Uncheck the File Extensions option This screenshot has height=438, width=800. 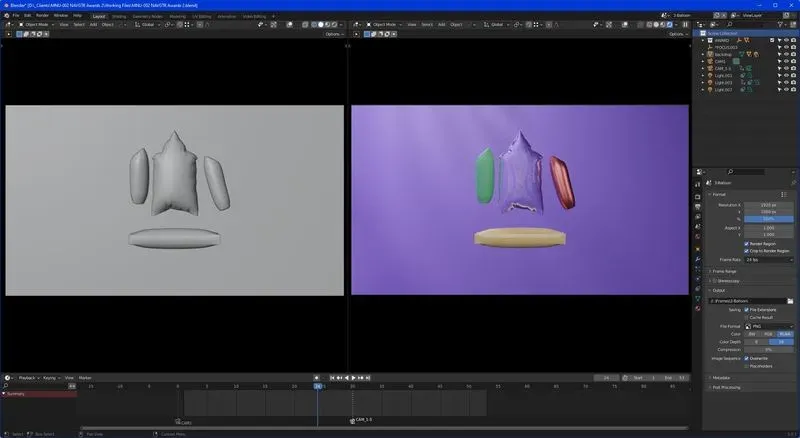pyautogui.click(x=746, y=309)
